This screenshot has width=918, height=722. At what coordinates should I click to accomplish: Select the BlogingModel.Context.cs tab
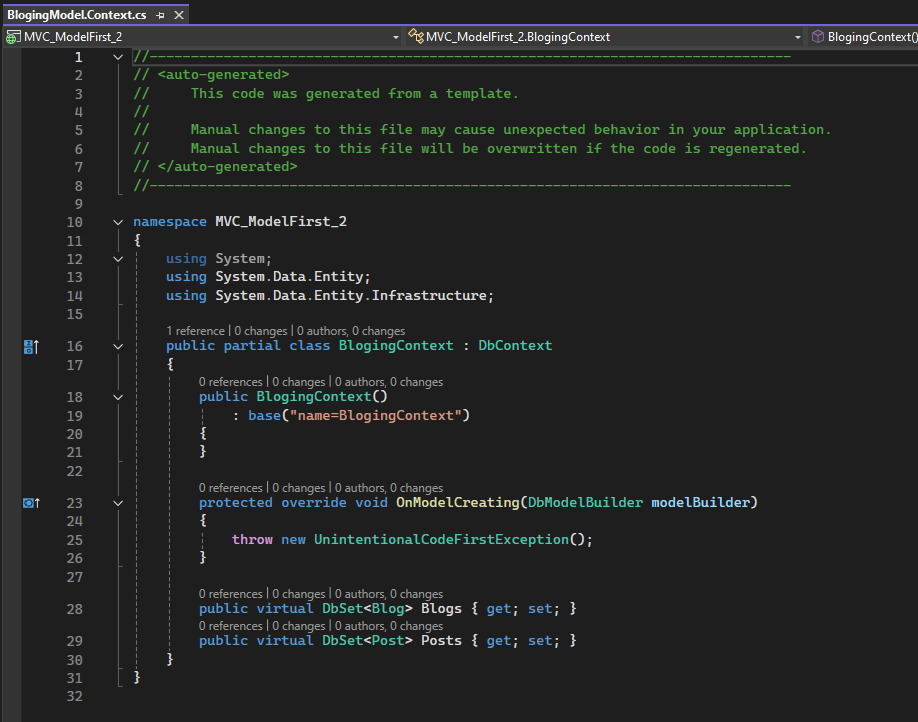(78, 15)
